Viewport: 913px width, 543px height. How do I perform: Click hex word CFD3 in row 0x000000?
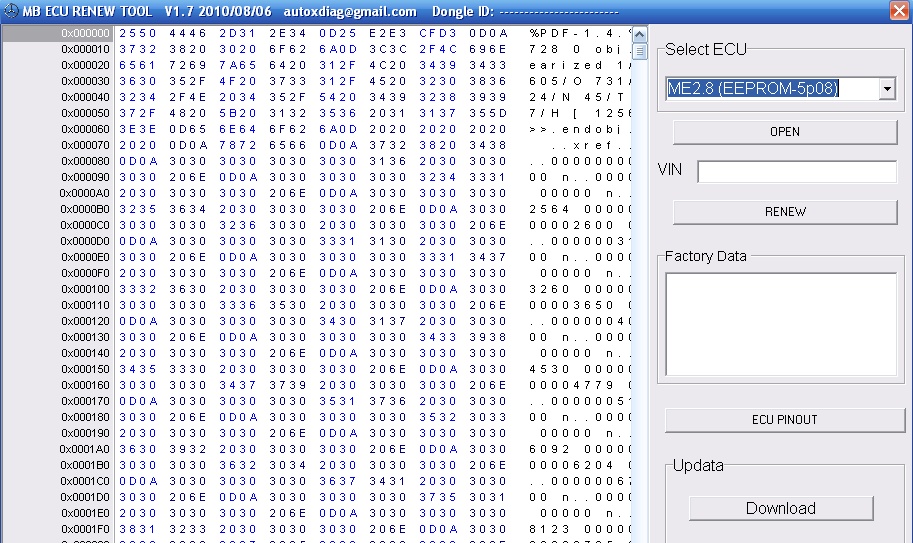coord(438,33)
